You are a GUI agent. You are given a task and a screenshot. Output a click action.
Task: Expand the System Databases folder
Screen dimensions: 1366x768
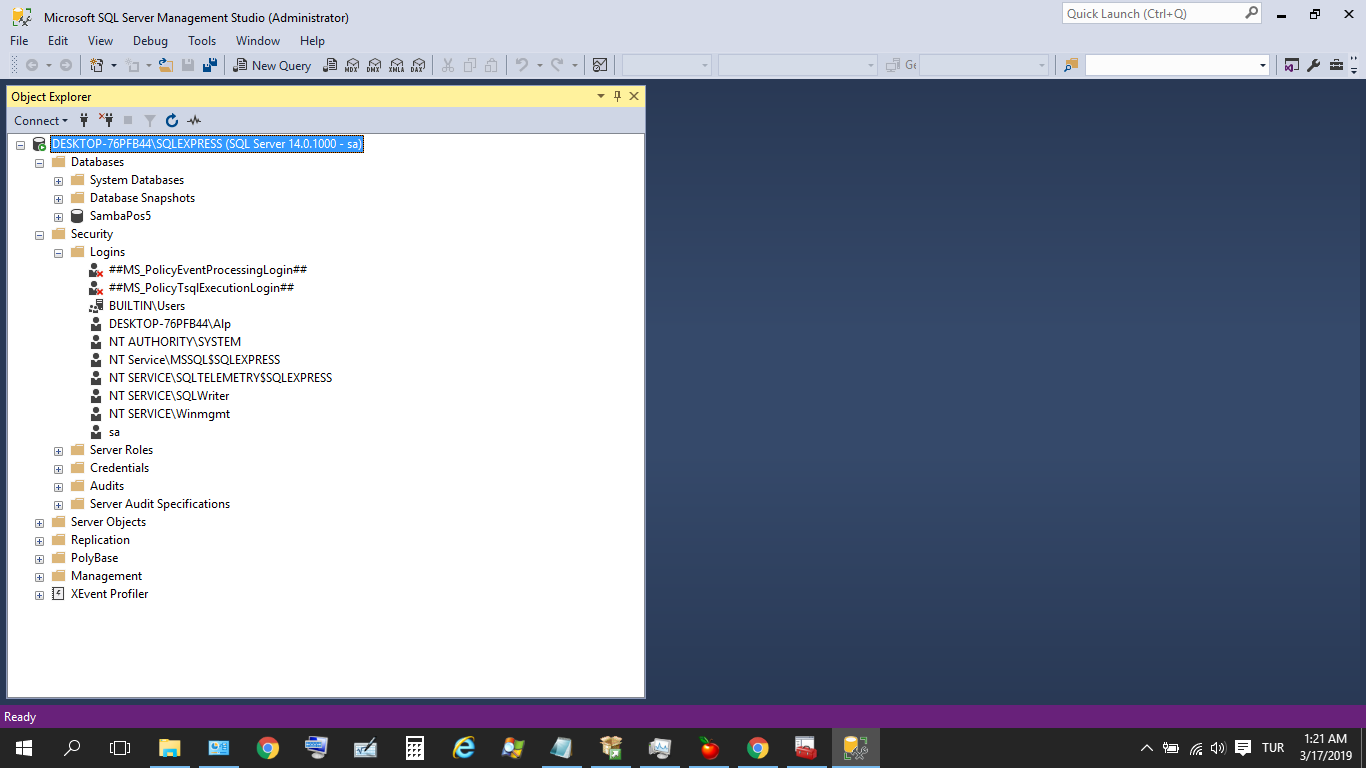tap(58, 181)
